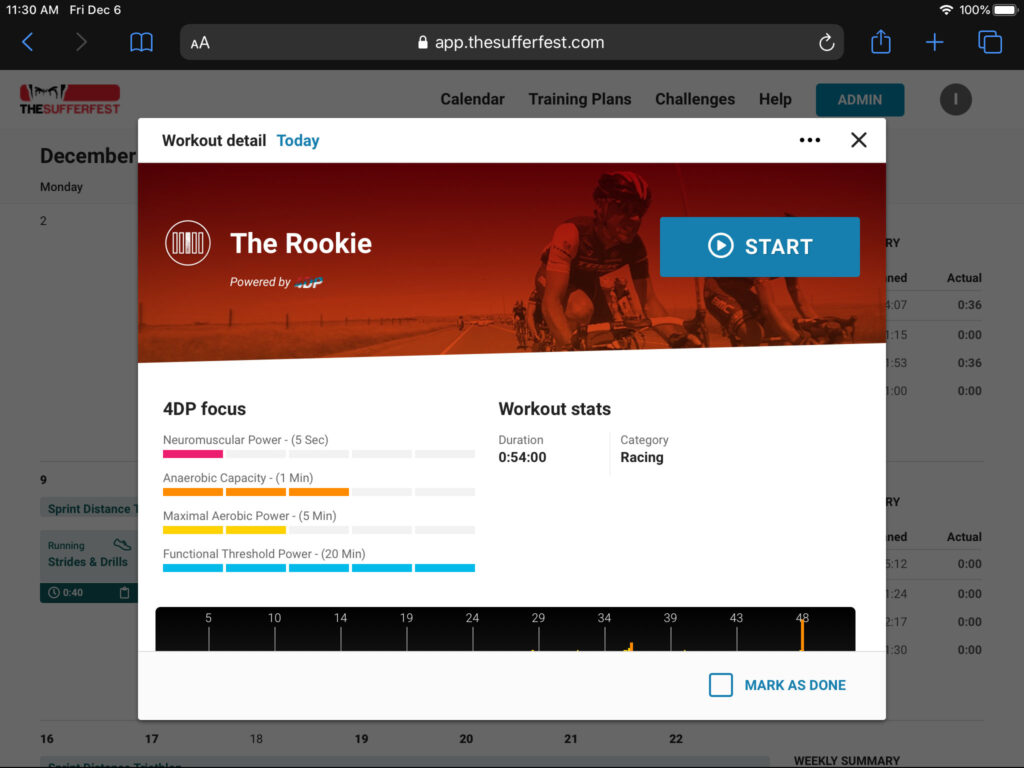The width and height of the screenshot is (1024, 768).
Task: Click the Workout stats heading
Action: [554, 409]
